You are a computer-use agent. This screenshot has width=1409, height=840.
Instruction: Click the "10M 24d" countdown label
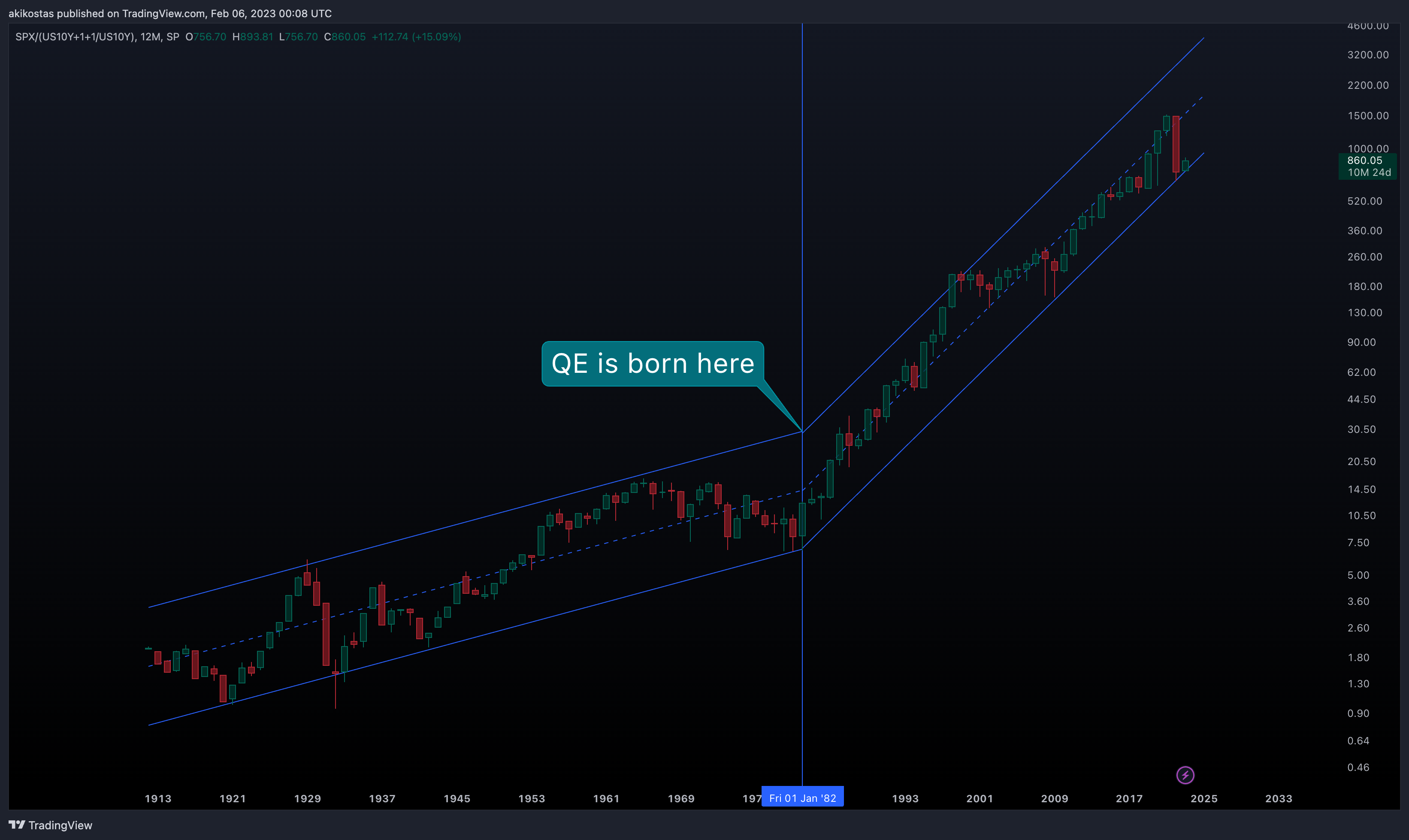pos(1369,172)
